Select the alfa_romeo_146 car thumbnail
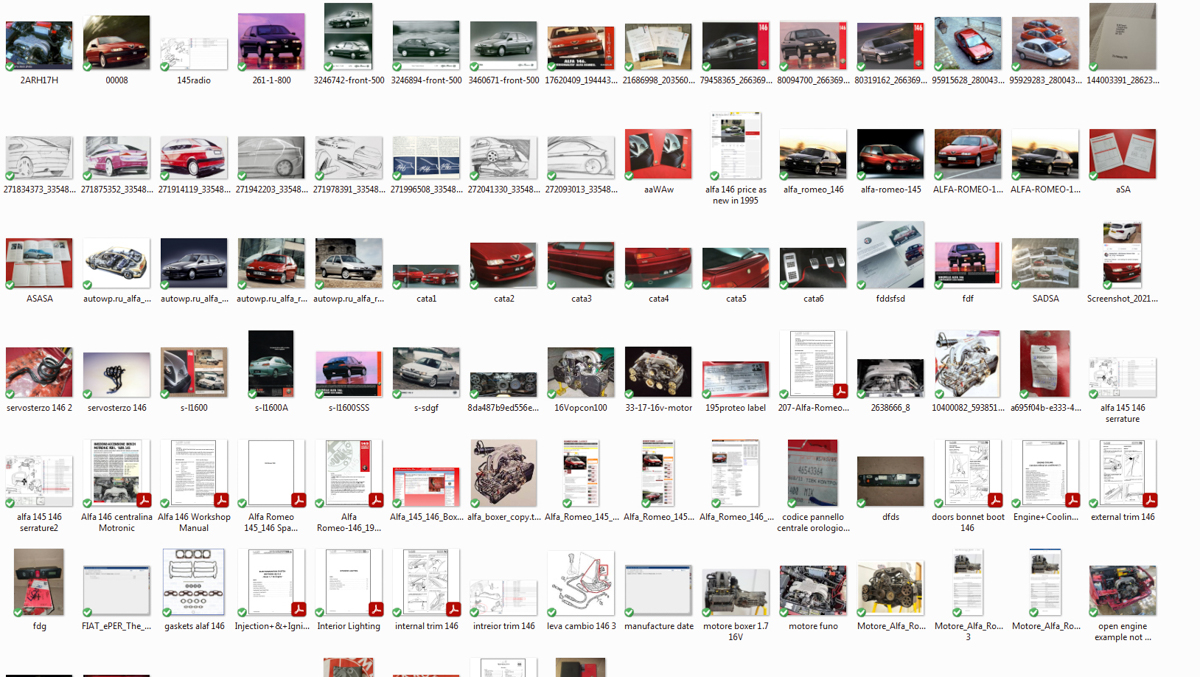 tap(813, 155)
